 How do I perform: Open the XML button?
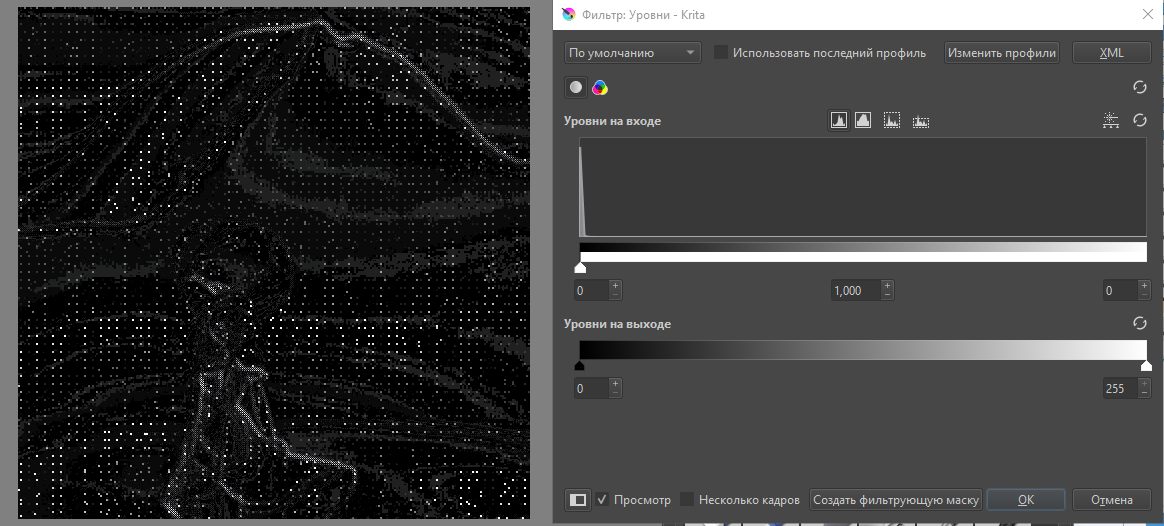tap(1111, 53)
